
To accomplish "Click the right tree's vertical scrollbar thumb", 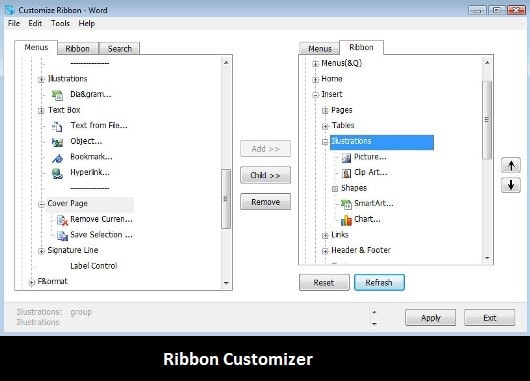I will coord(487,120).
